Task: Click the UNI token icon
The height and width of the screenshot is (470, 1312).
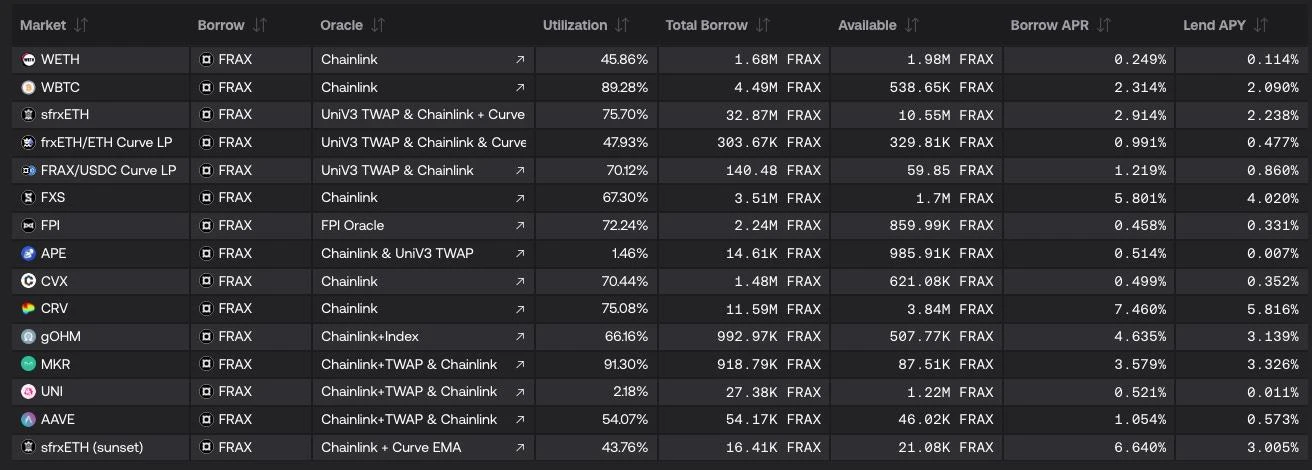Action: click(x=28, y=392)
